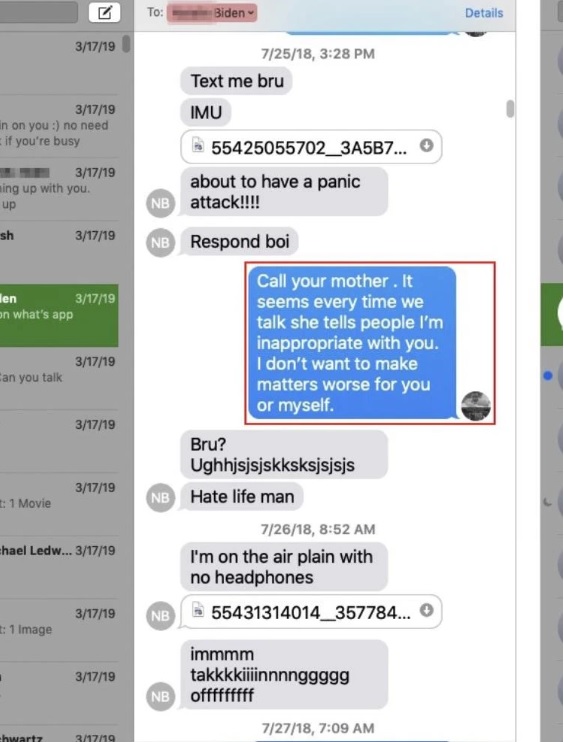This screenshot has height=742, width=564.
Task: Open the '1 Image' conversation
Action: (59, 630)
